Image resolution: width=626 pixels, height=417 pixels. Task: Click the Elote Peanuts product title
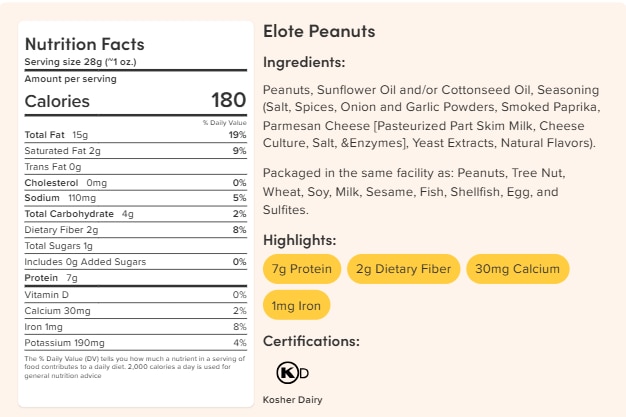tap(319, 32)
